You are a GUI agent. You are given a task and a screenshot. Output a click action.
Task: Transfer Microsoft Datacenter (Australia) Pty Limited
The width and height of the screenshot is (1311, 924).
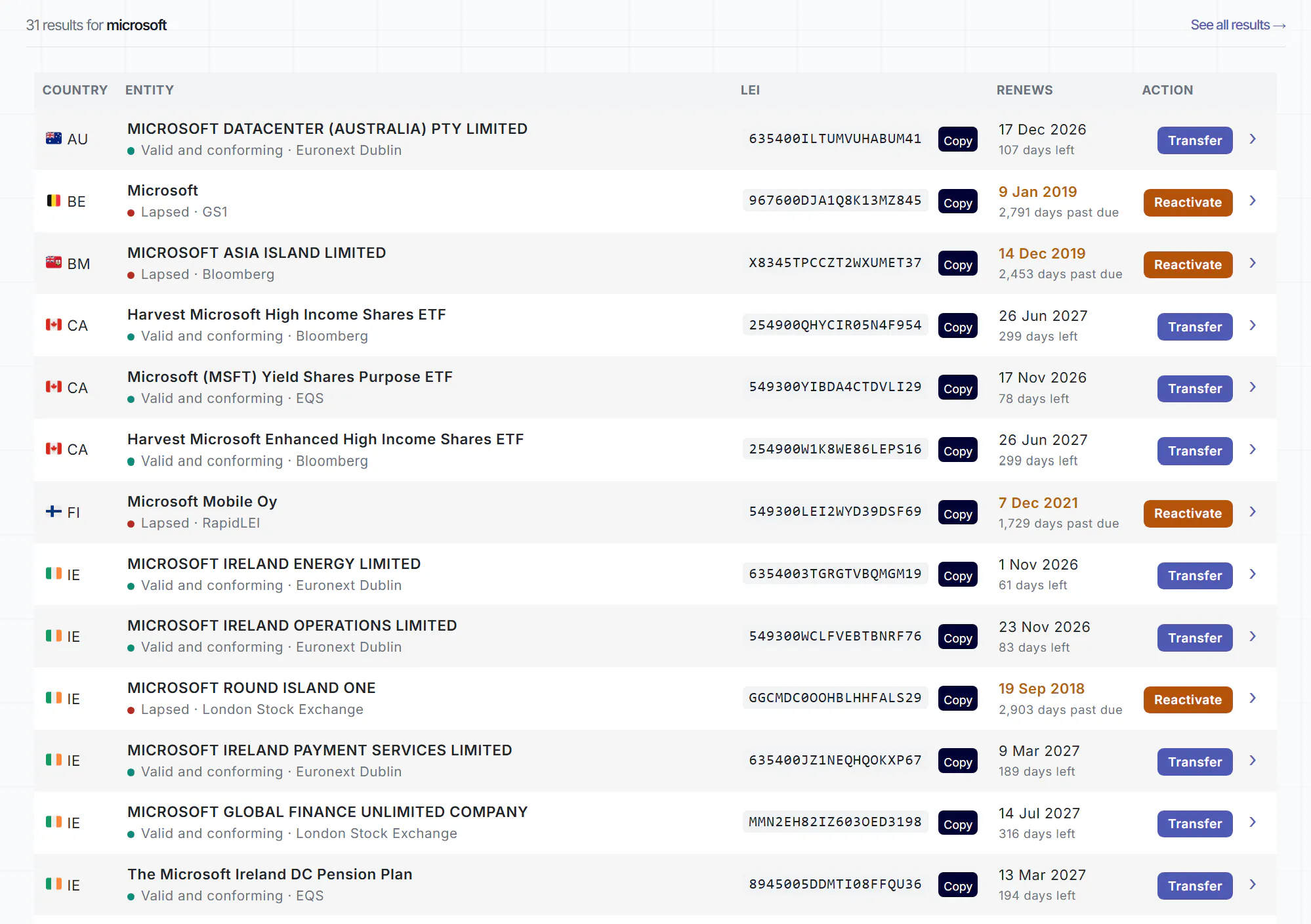[1195, 140]
